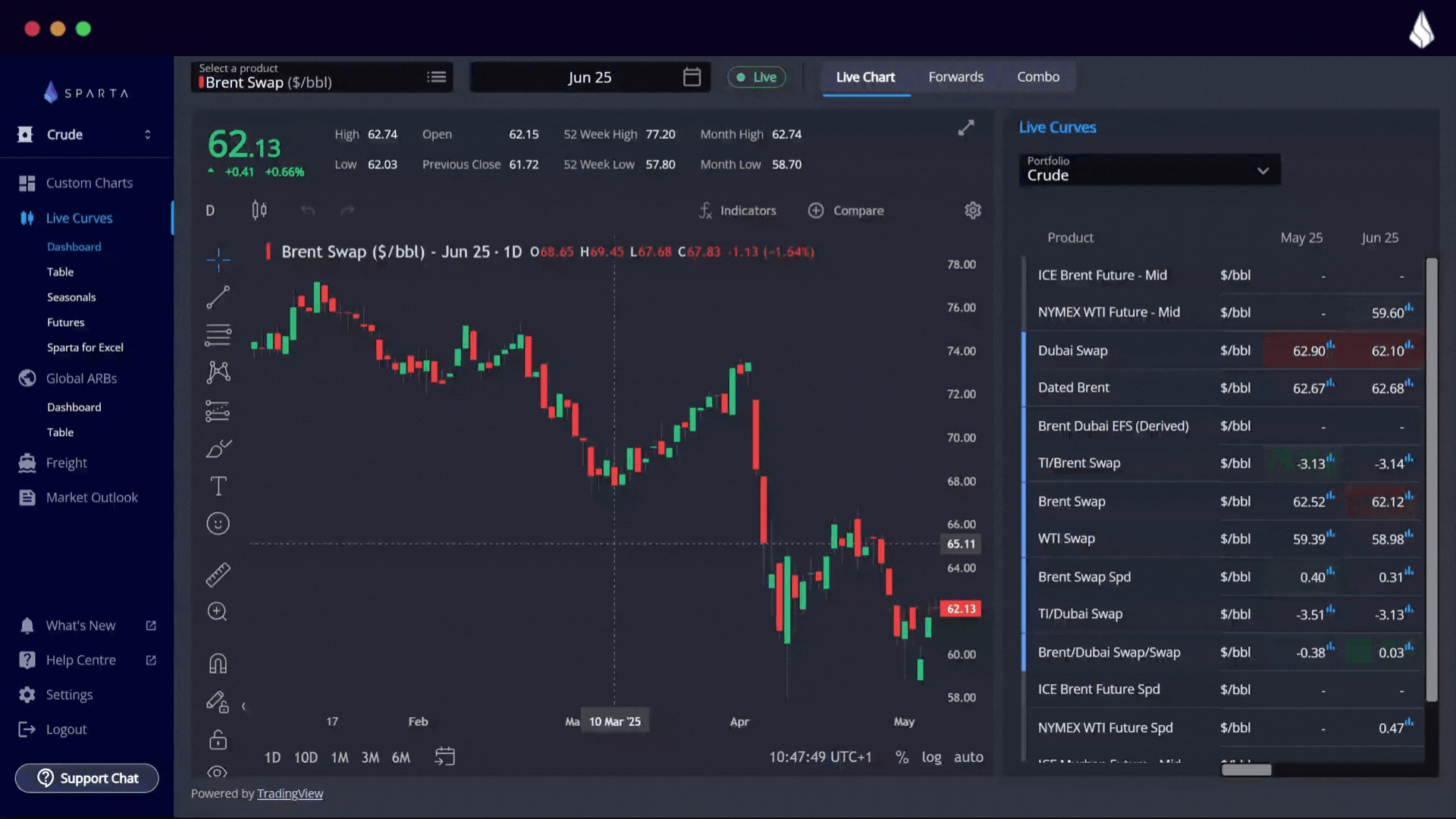
Task: Switch to the Live Chart tab
Action: pos(865,77)
